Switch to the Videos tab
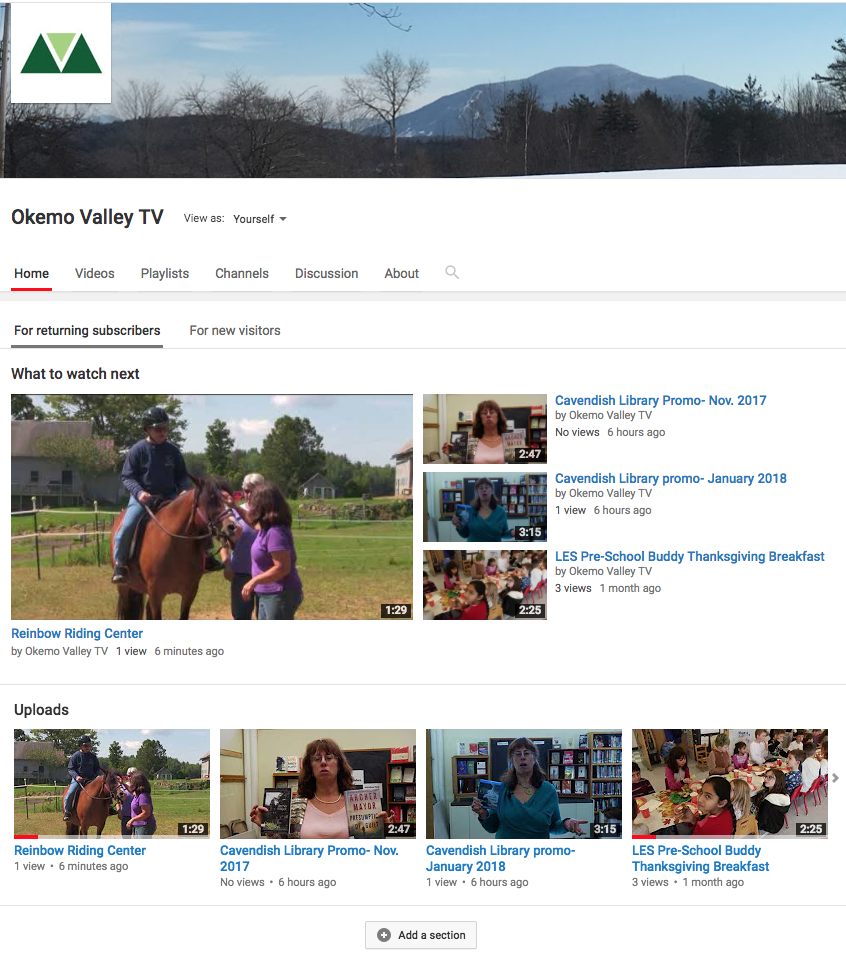Image resolution: width=846 pixels, height=974 pixels. [x=95, y=273]
